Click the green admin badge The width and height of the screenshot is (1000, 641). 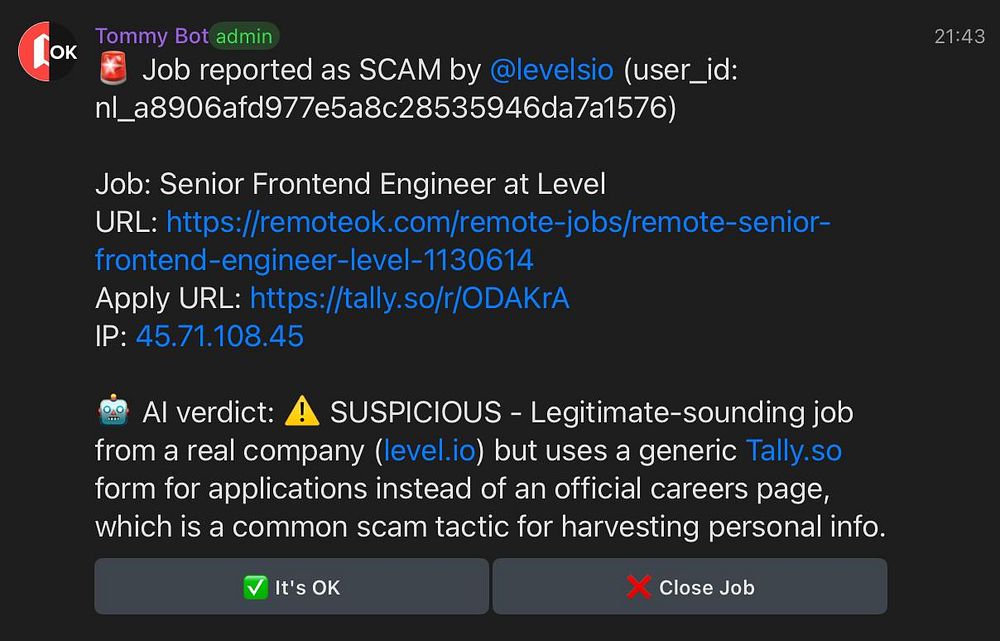coord(244,37)
